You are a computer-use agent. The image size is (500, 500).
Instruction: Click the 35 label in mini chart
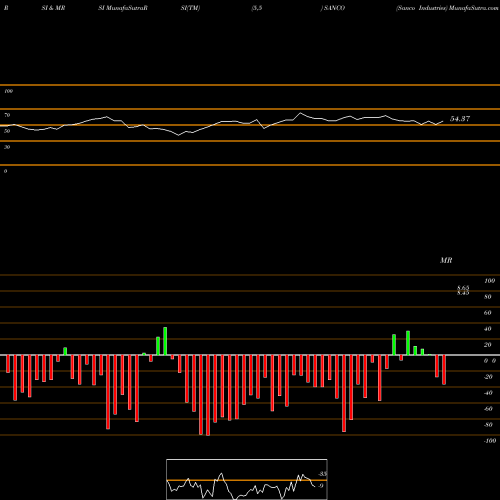click(x=322, y=474)
